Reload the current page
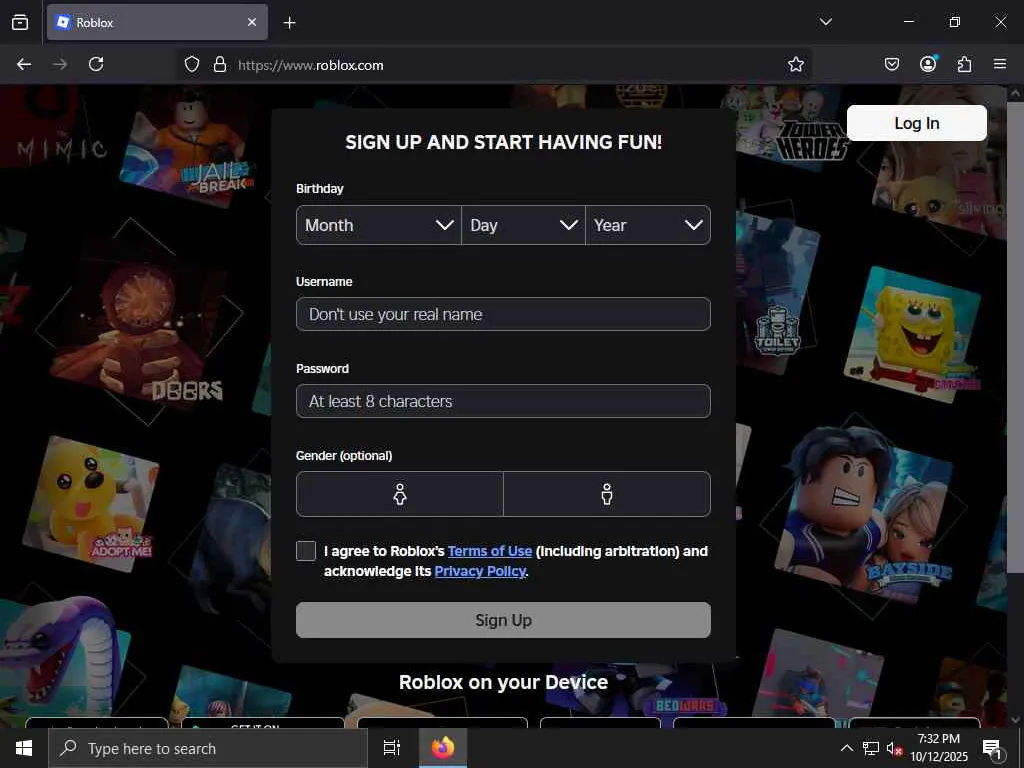The width and height of the screenshot is (1024, 768). pyautogui.click(x=96, y=64)
